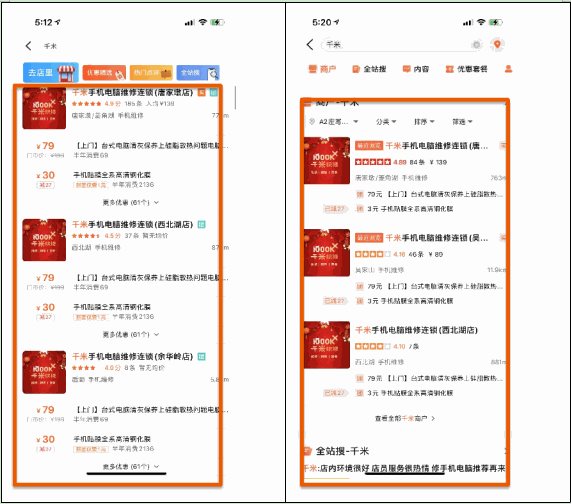Click the magnifier icon on 全站搜 banner

point(213,74)
